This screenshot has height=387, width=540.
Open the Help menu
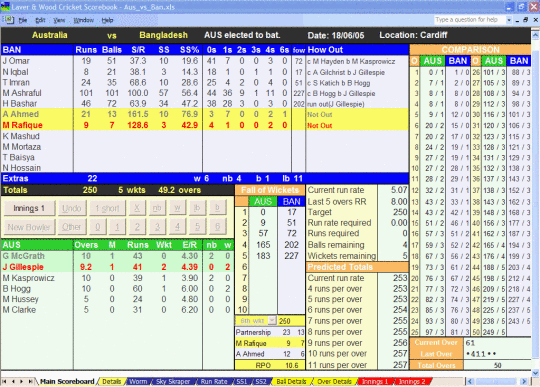(x=107, y=20)
